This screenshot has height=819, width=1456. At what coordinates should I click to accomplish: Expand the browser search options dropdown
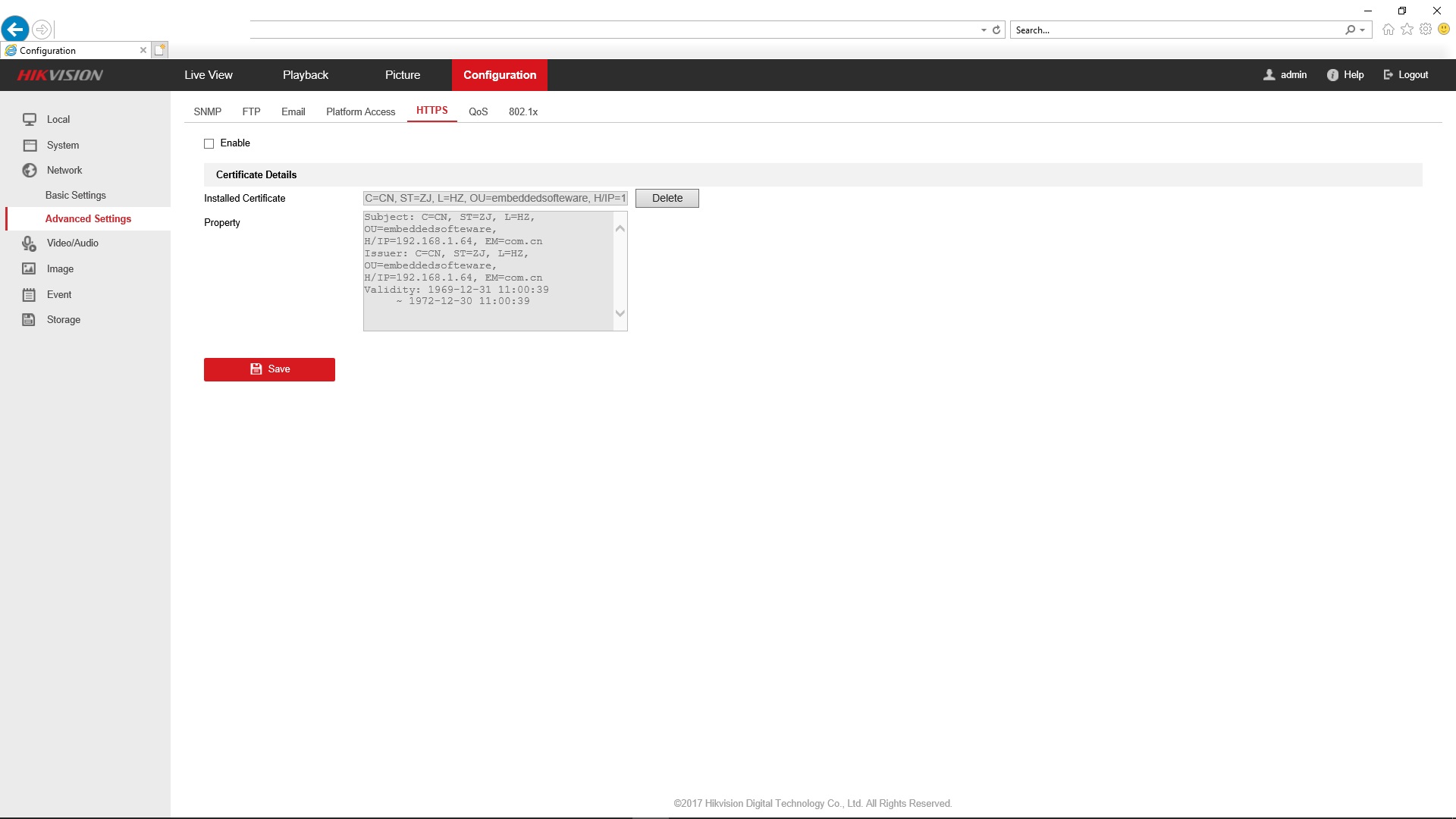pos(1363,30)
